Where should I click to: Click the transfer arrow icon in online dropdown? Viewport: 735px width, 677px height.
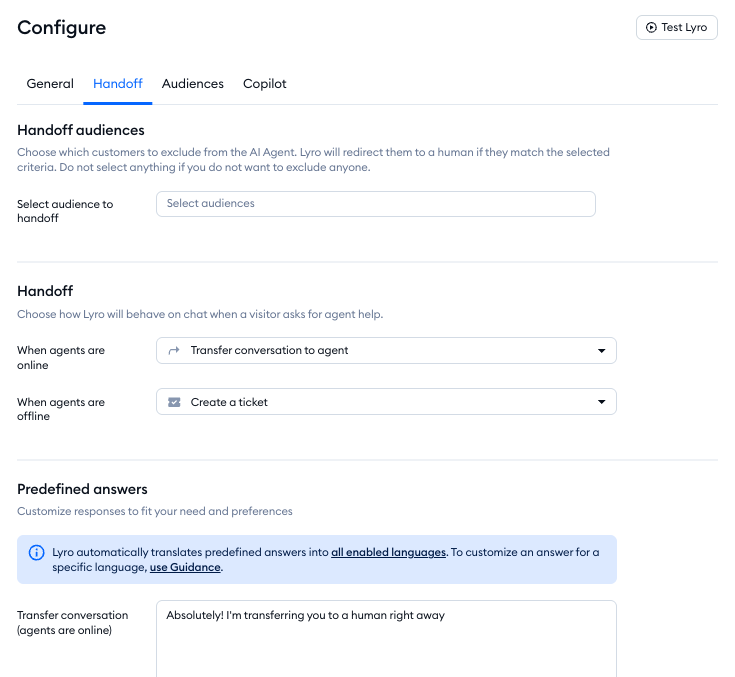(x=174, y=351)
